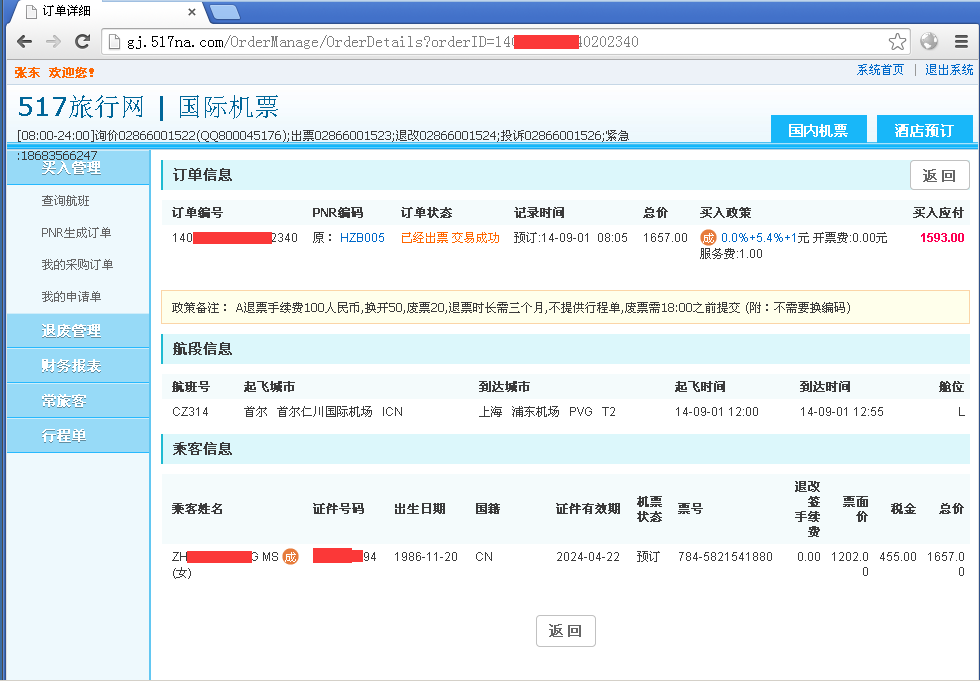Select the total price 1657.00 in 订单信息
The image size is (980, 681).
(665, 237)
